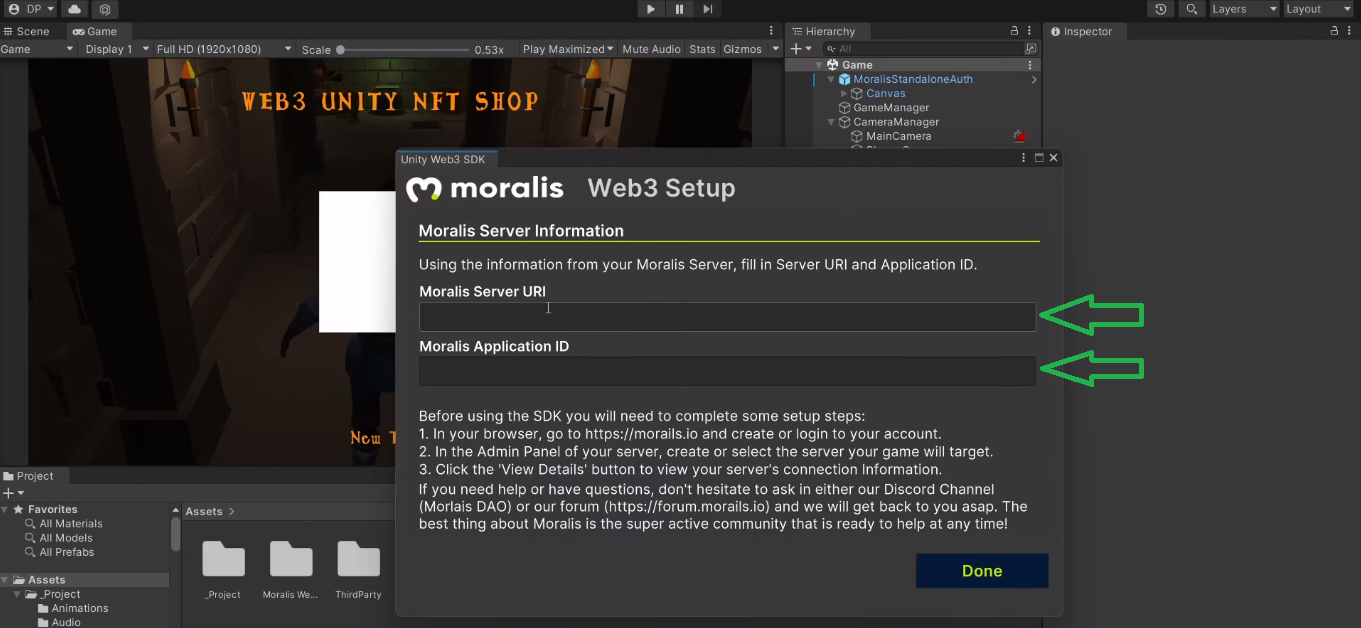1361x628 pixels.
Task: Close the Unity Web3 SDK window
Action: tap(1053, 158)
